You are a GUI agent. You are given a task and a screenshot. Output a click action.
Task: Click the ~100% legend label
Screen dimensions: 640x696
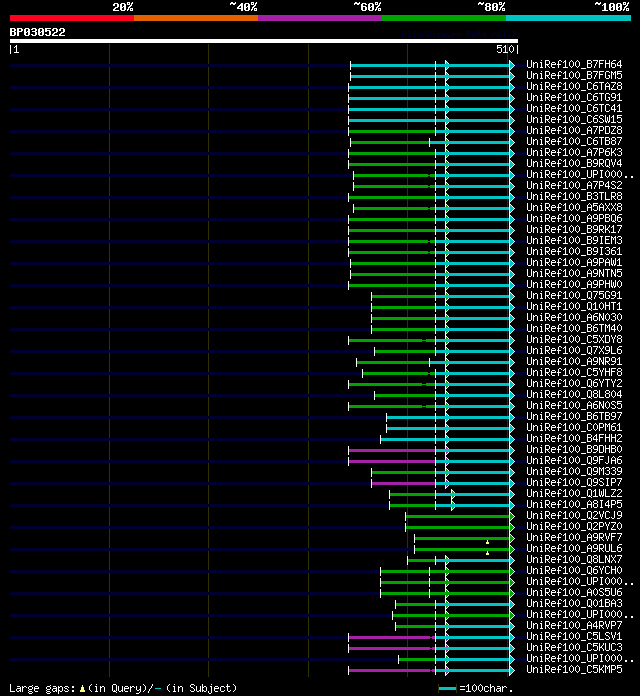(612, 7)
